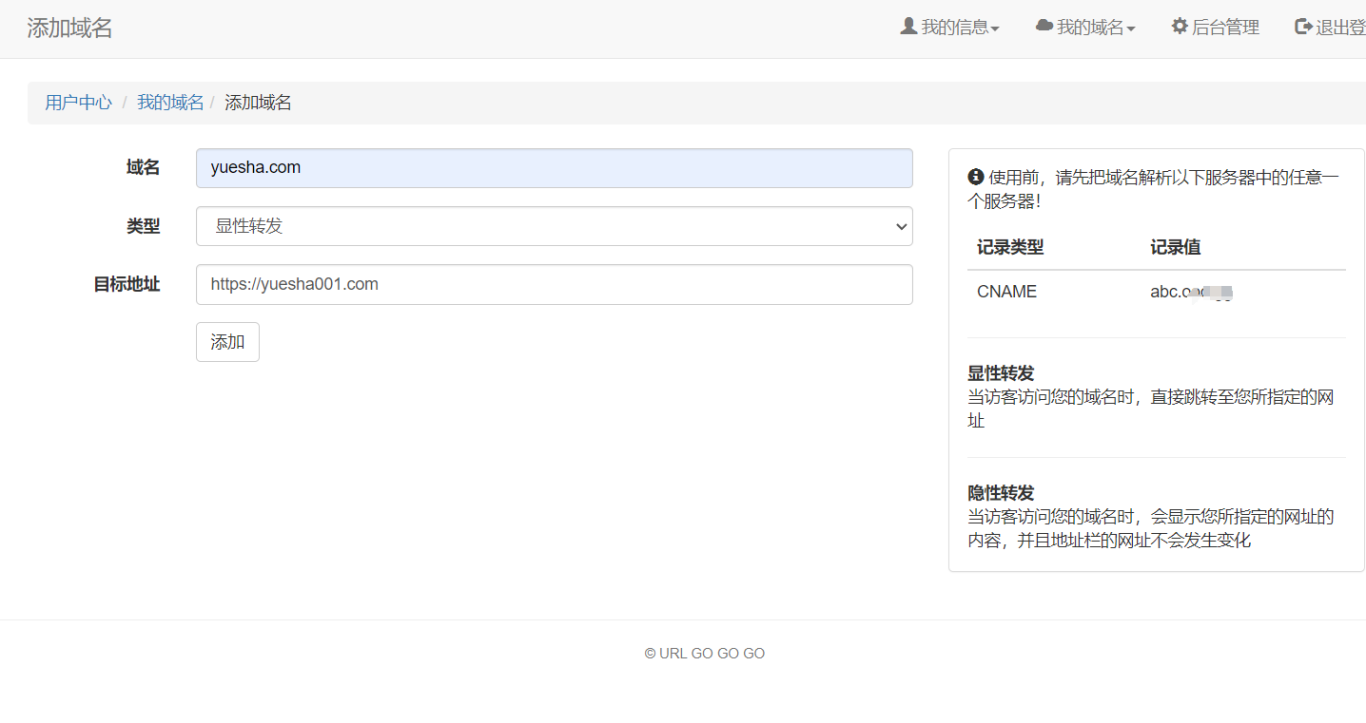Click the cloud icon beside 我的域名
The image size is (1366, 723).
pos(1044,27)
